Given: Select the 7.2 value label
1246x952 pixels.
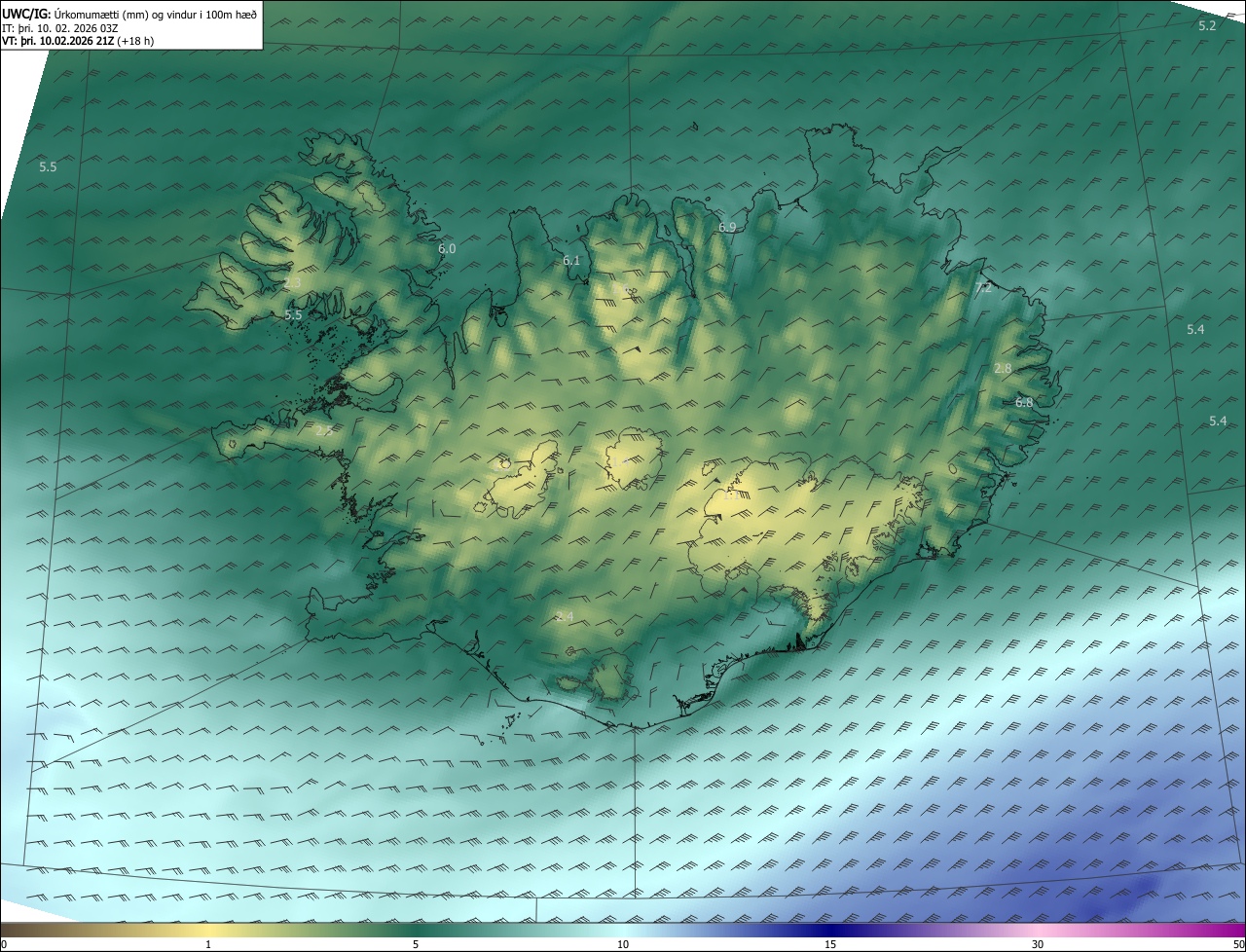Looking at the screenshot, I should (x=983, y=288).
